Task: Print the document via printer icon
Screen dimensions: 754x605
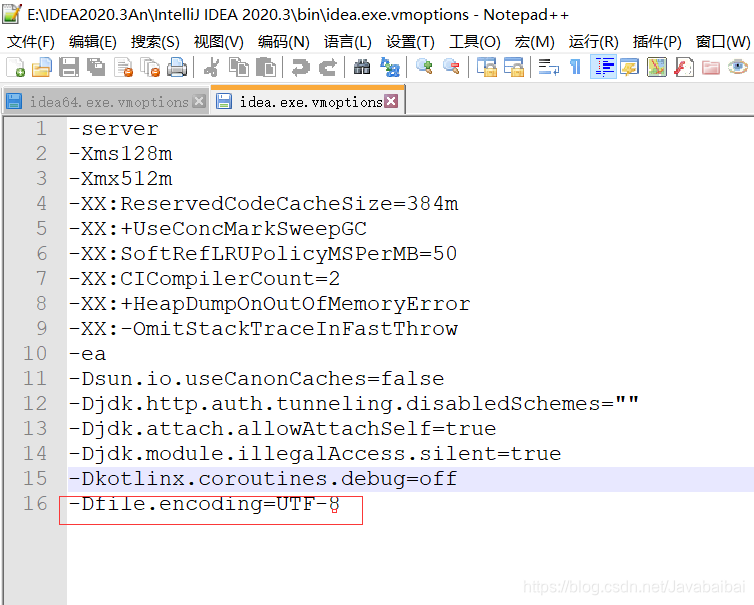Action: 177,67
